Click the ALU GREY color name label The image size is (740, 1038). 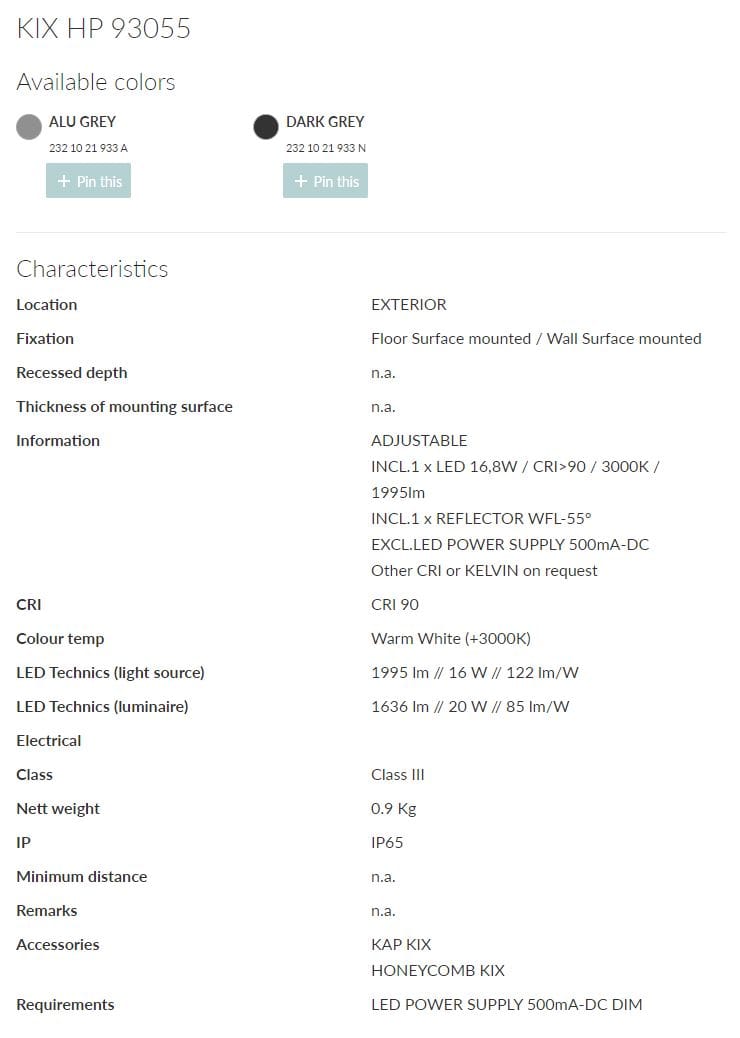tap(83, 121)
